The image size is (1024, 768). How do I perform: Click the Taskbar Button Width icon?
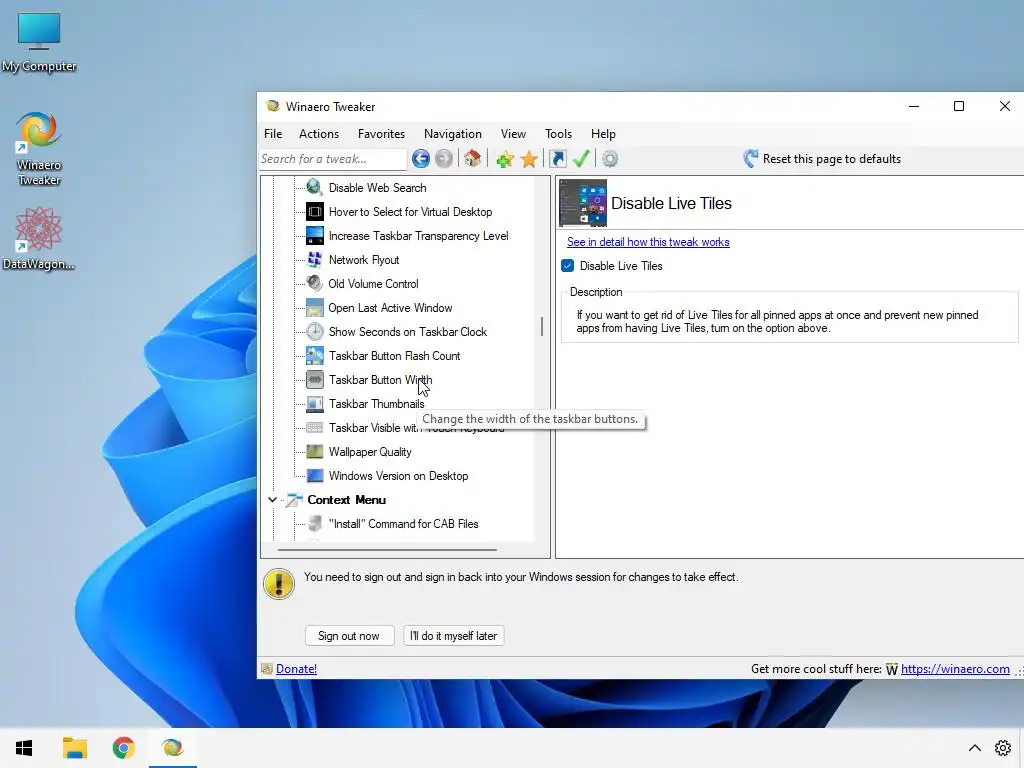315,379
